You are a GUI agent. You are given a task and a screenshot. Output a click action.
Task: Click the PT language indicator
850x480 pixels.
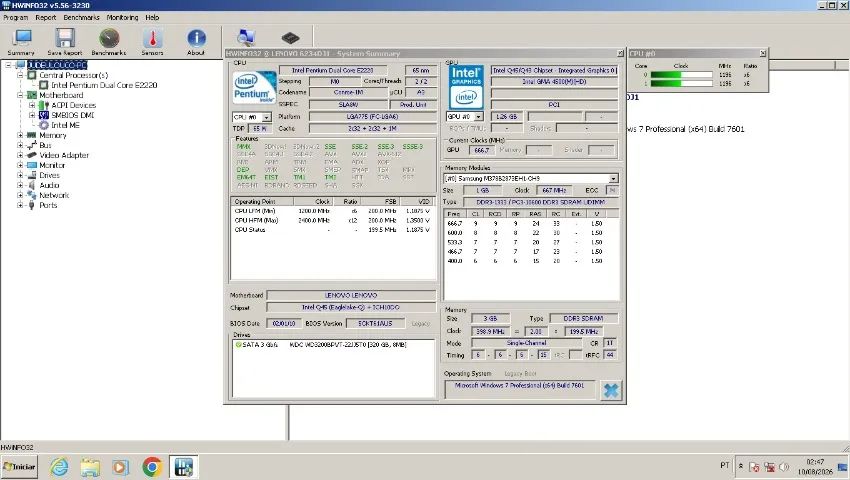[x=725, y=465]
